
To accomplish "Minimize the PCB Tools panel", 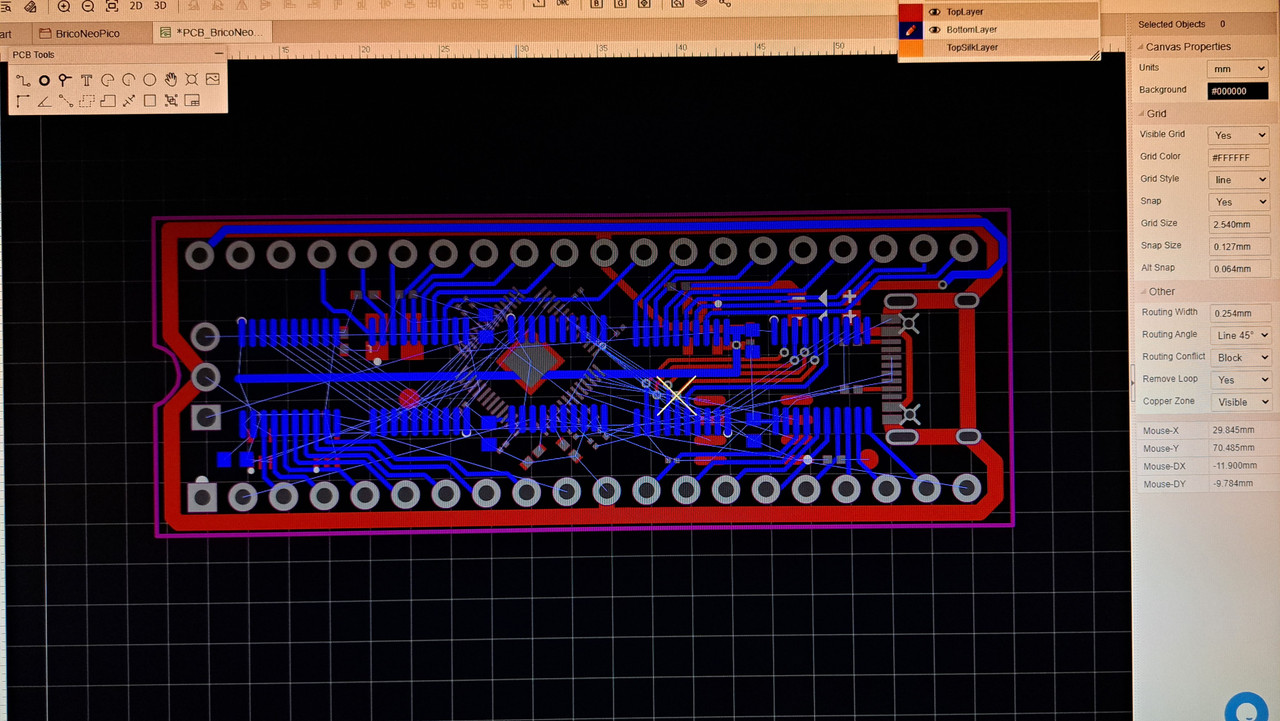I will (218, 54).
